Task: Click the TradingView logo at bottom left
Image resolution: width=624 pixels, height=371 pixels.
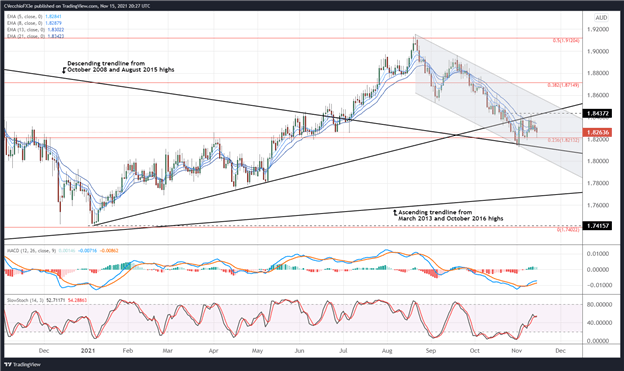Action: (x=22, y=365)
